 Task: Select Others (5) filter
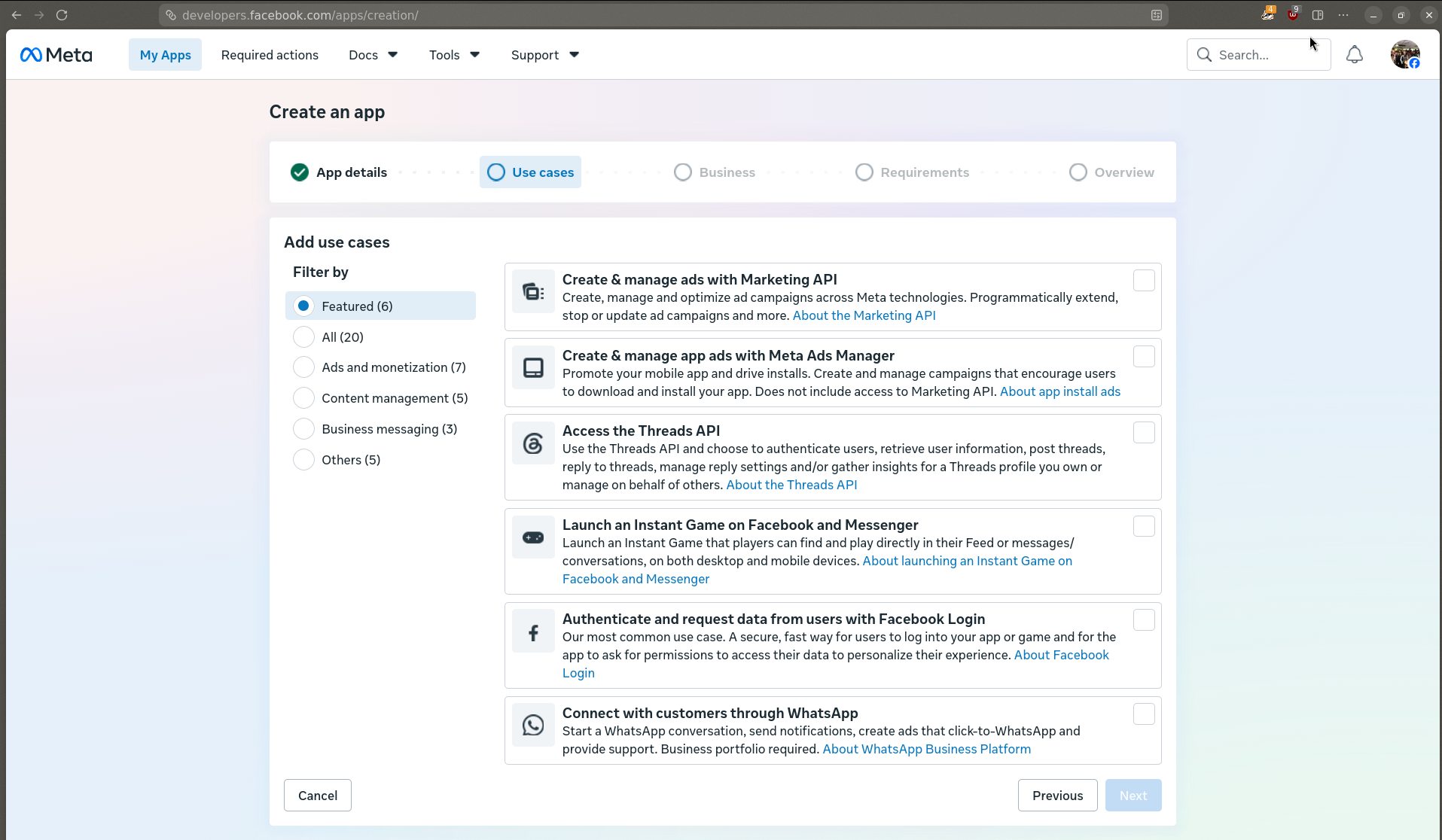[x=303, y=459]
